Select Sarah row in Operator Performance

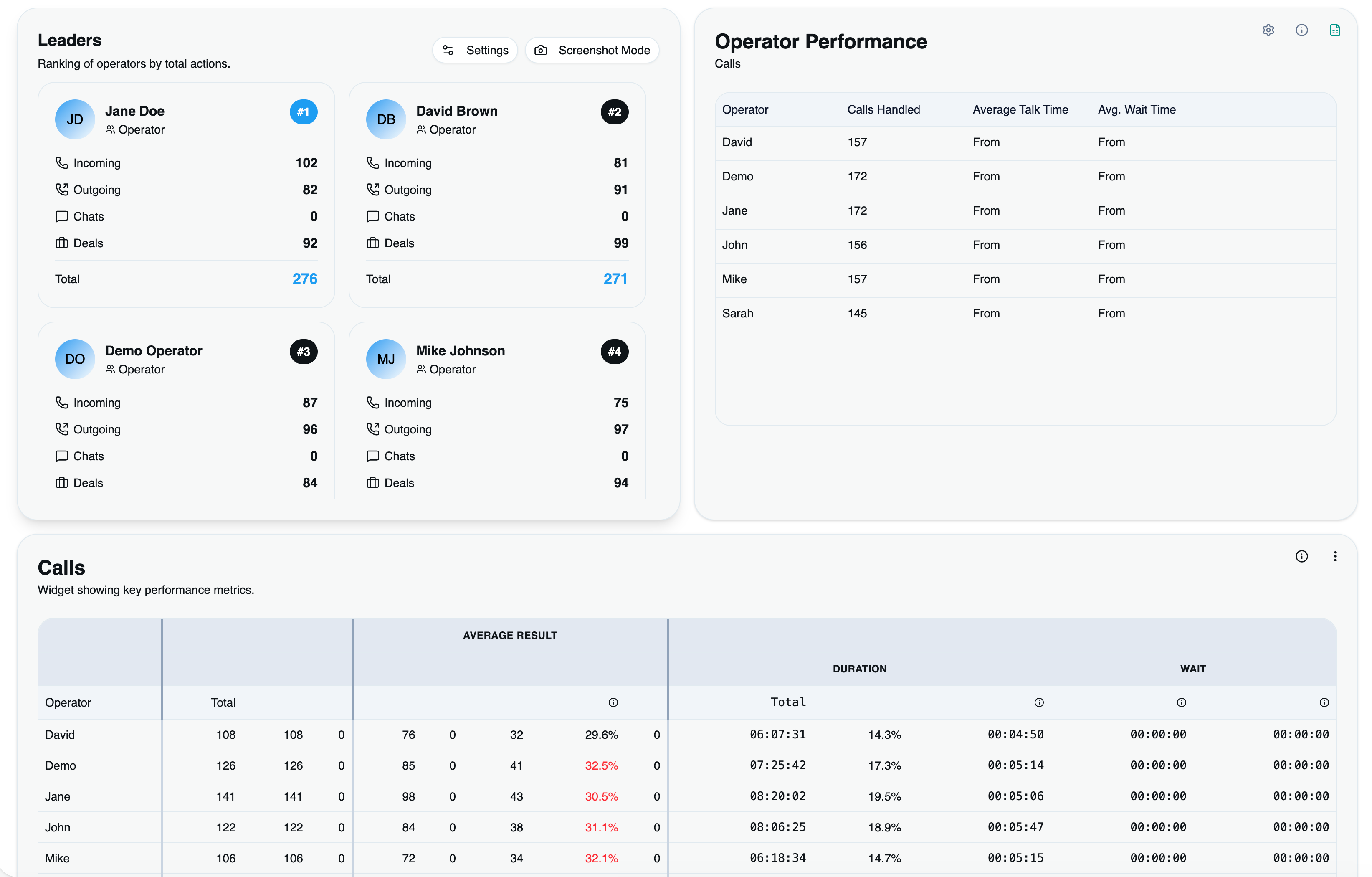pyautogui.click(x=737, y=313)
